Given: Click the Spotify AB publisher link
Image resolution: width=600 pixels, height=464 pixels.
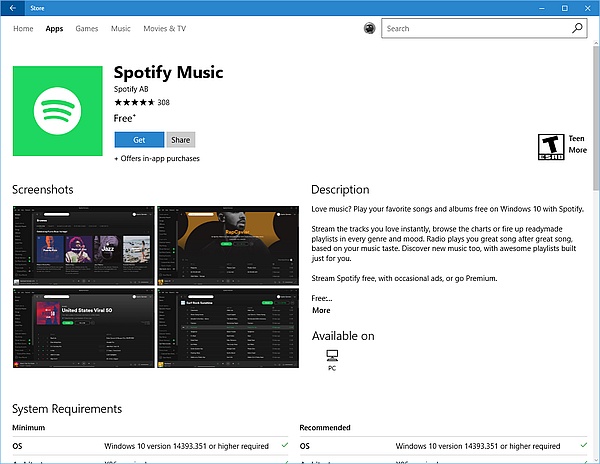Looking at the screenshot, I should (131, 89).
